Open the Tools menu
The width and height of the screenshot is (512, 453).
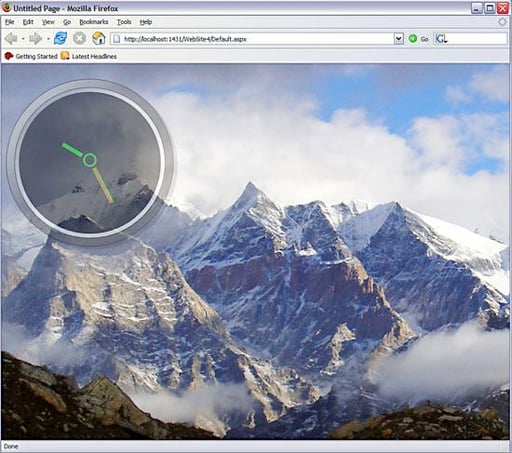click(x=124, y=22)
